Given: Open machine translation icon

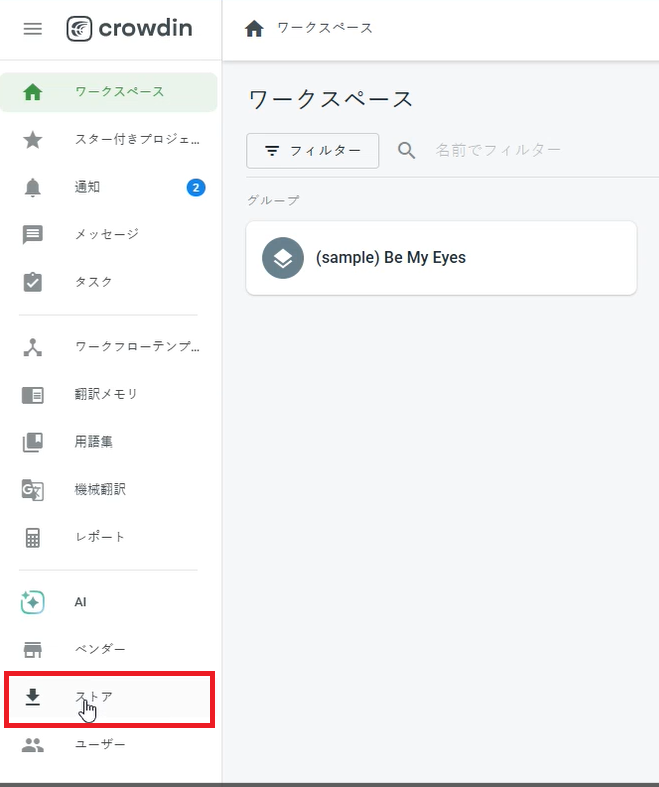Looking at the screenshot, I should (33, 490).
